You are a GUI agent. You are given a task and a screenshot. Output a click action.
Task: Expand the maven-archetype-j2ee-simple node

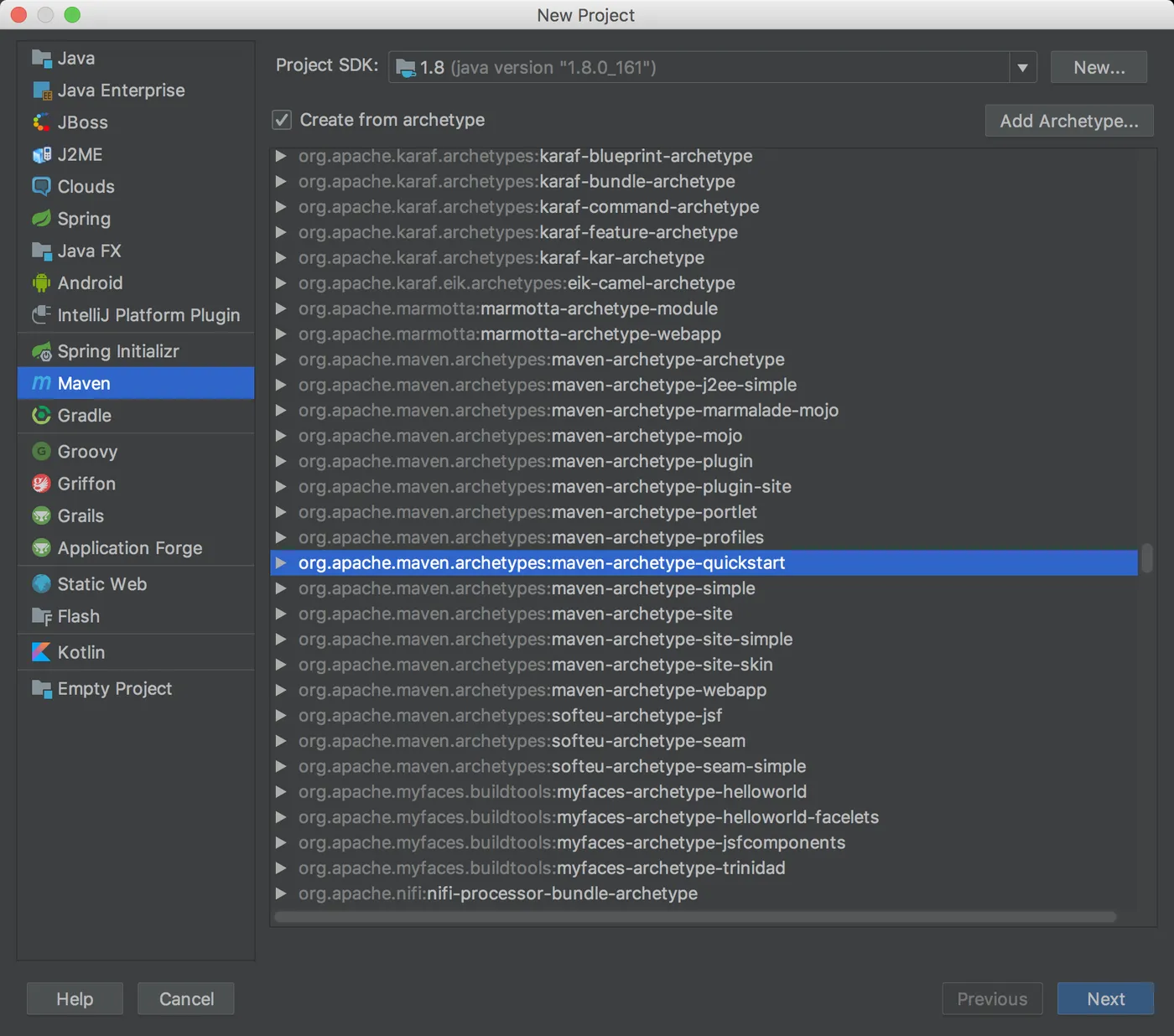click(281, 385)
